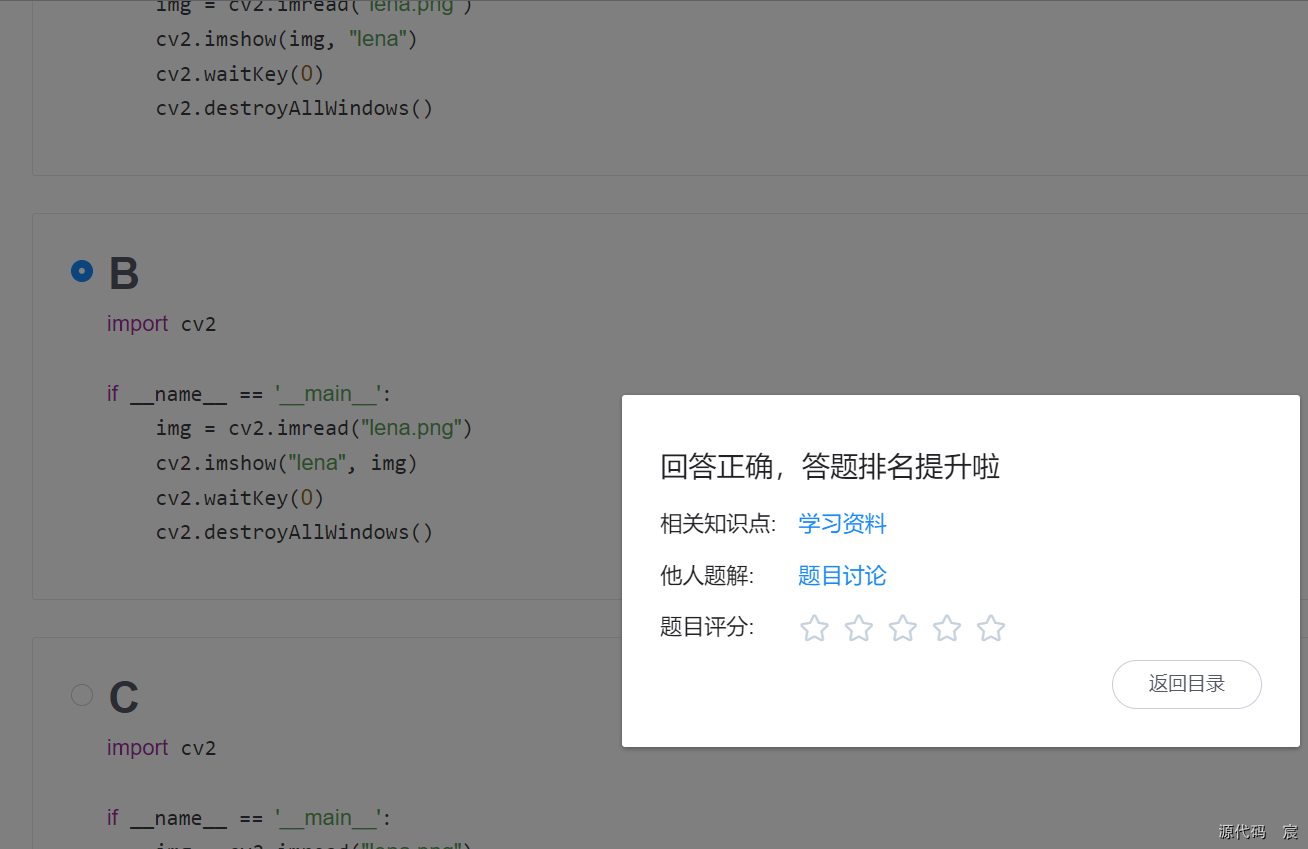Image resolution: width=1308 pixels, height=849 pixels.
Task: Rate the question five stars
Action: tap(991, 628)
